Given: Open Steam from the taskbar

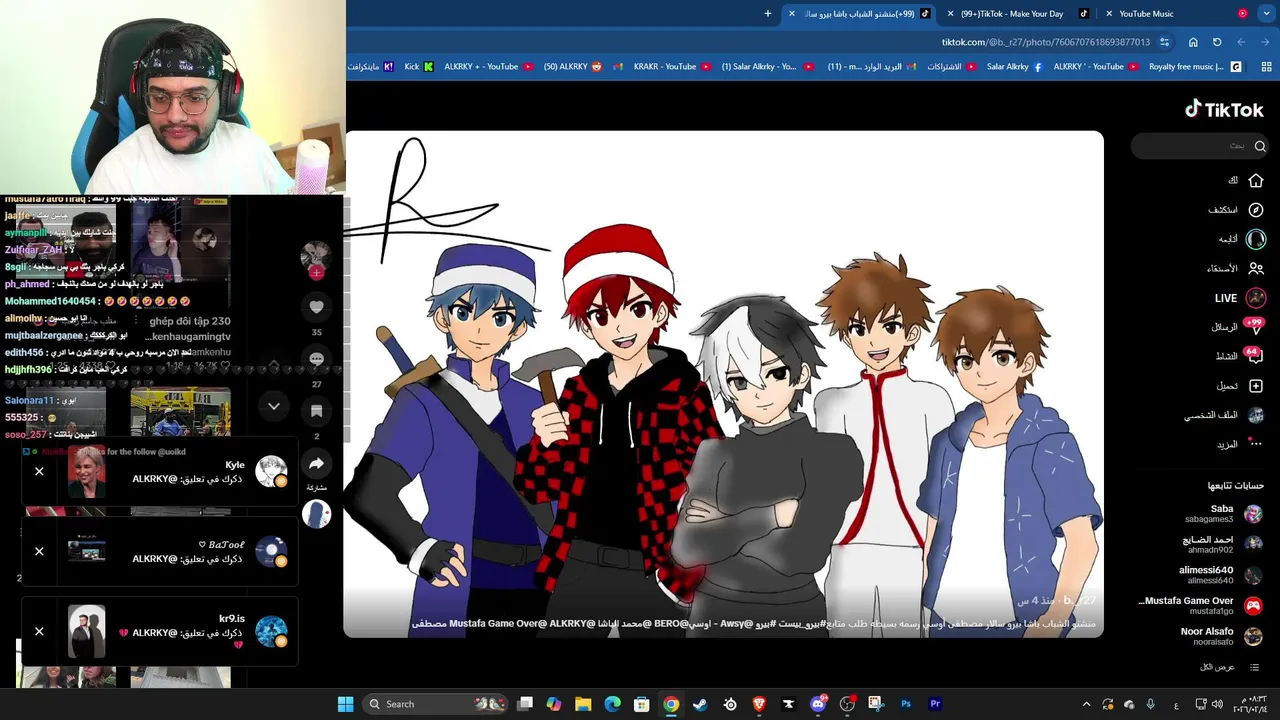Looking at the screenshot, I should pyautogui.click(x=700, y=704).
